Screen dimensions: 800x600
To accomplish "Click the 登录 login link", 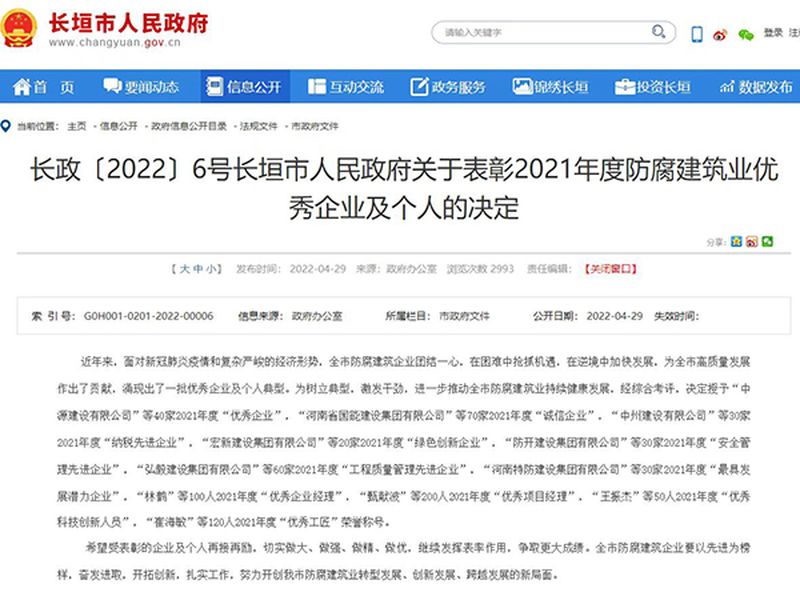I will coord(773,32).
